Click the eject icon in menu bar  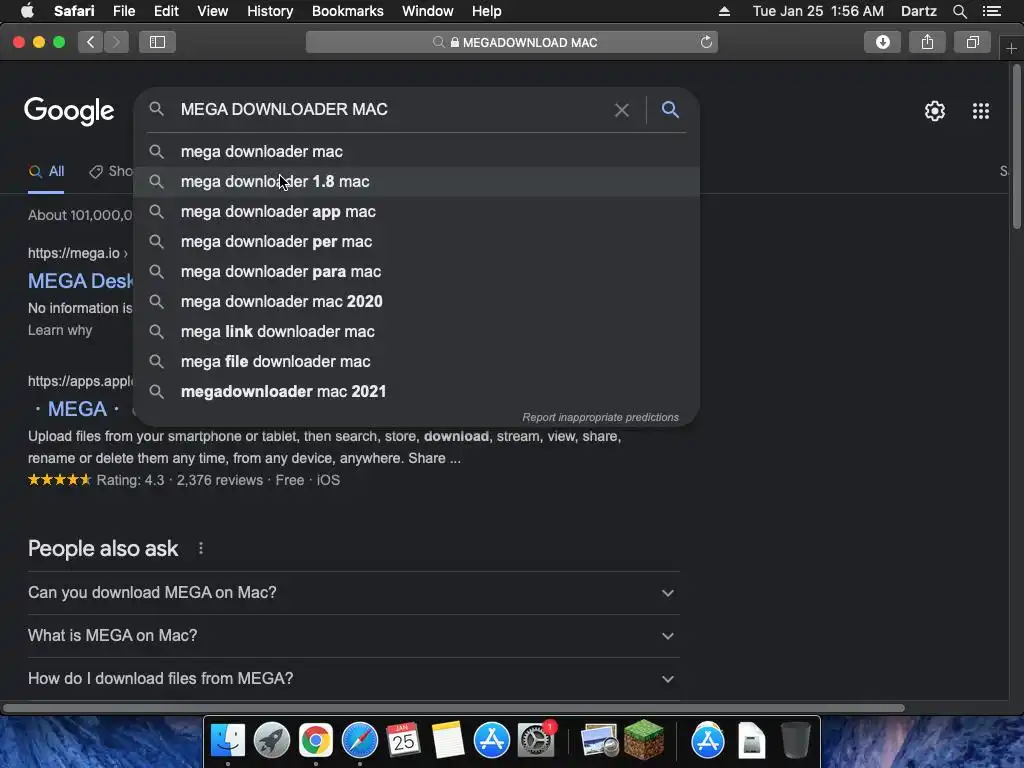[724, 11]
